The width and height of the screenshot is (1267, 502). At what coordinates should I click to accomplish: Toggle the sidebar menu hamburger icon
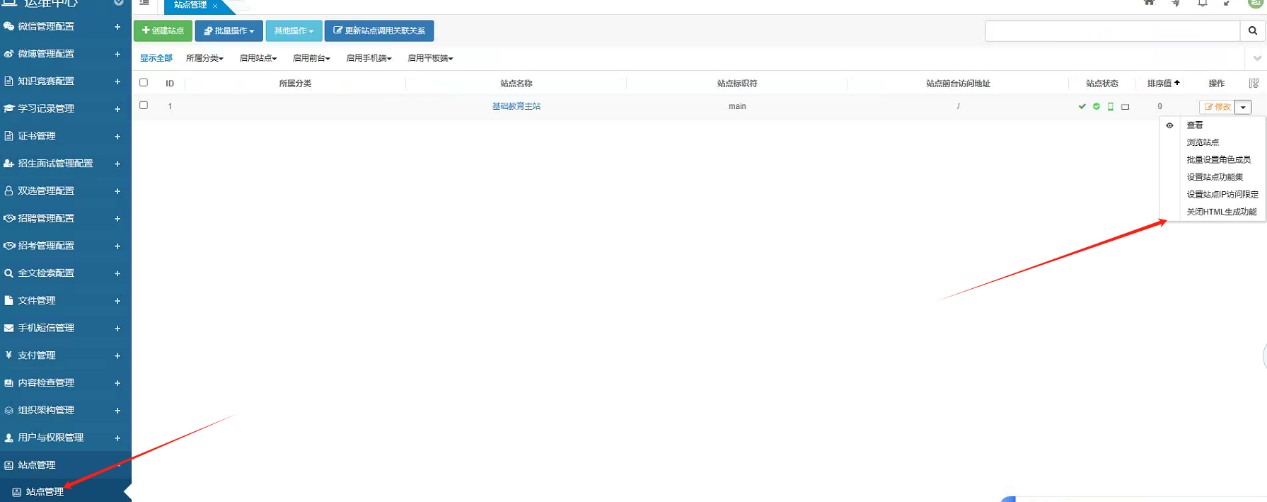pyautogui.click(x=144, y=4)
